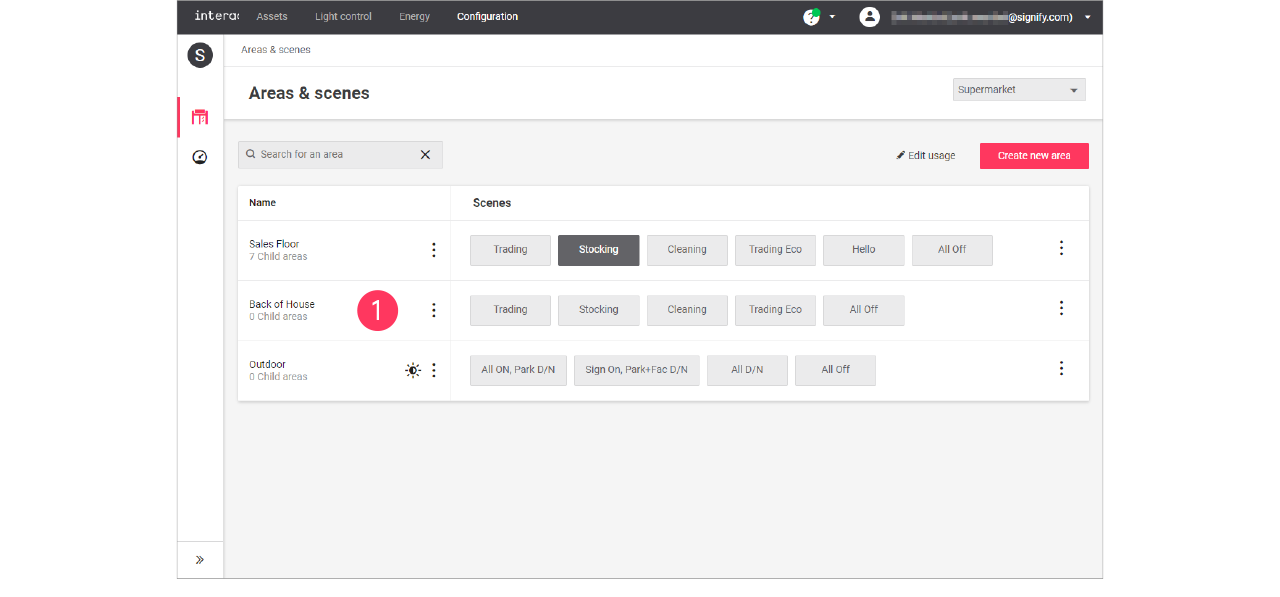The height and width of the screenshot is (597, 1280).
Task: Turn All Off for Outdoor area
Action: pyautogui.click(x=835, y=370)
